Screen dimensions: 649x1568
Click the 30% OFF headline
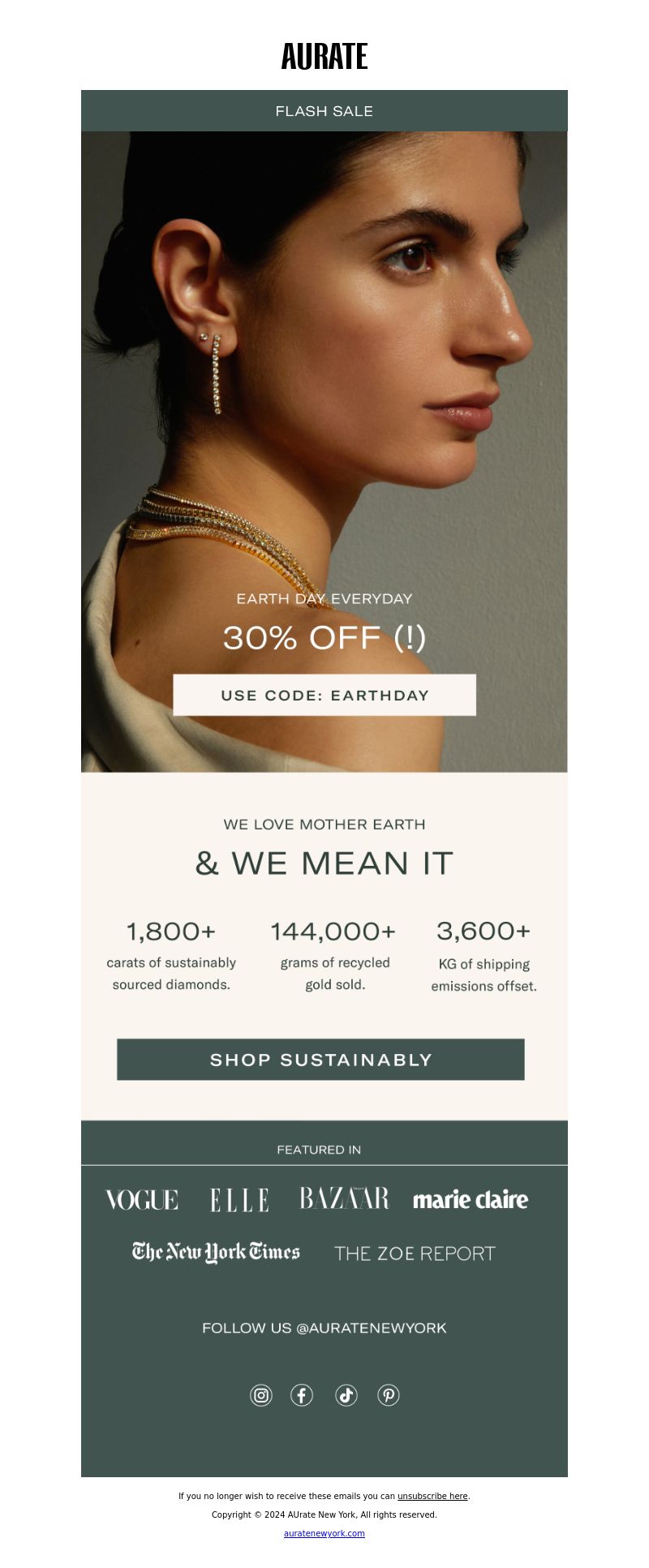324,638
